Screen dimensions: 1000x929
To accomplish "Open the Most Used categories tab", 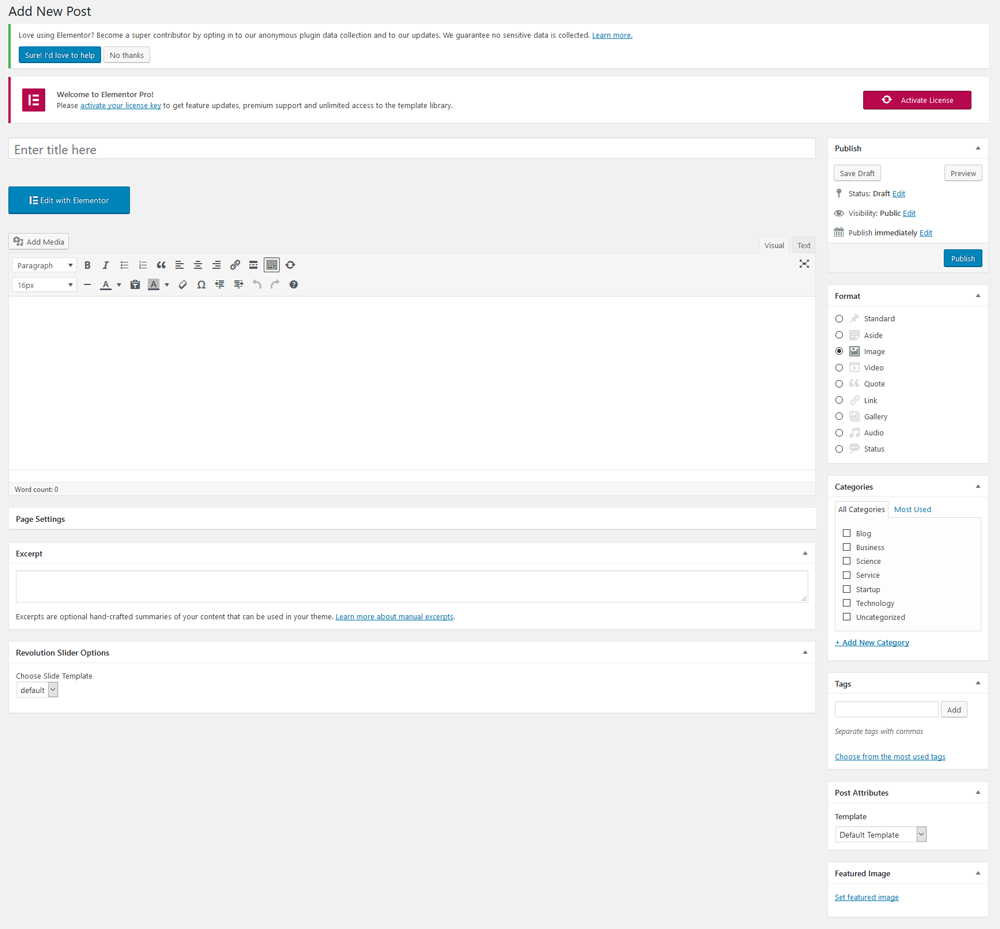I will (x=912, y=509).
